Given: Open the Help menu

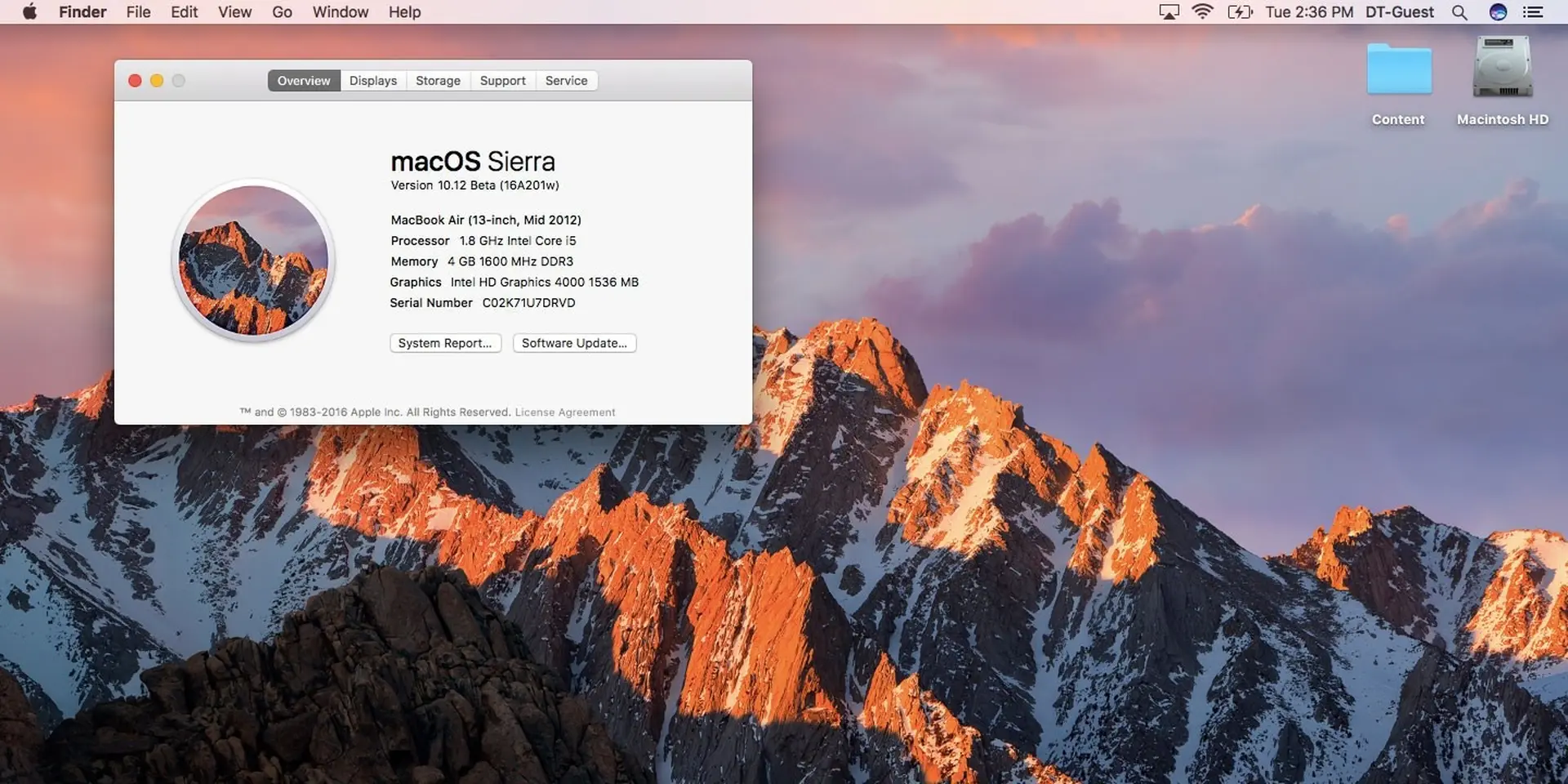Looking at the screenshot, I should click(404, 12).
